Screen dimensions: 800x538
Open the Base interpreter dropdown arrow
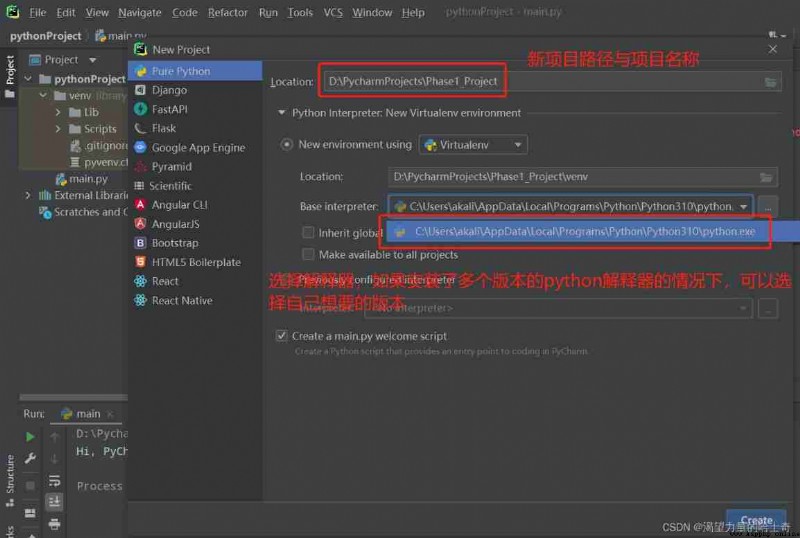[x=744, y=207]
